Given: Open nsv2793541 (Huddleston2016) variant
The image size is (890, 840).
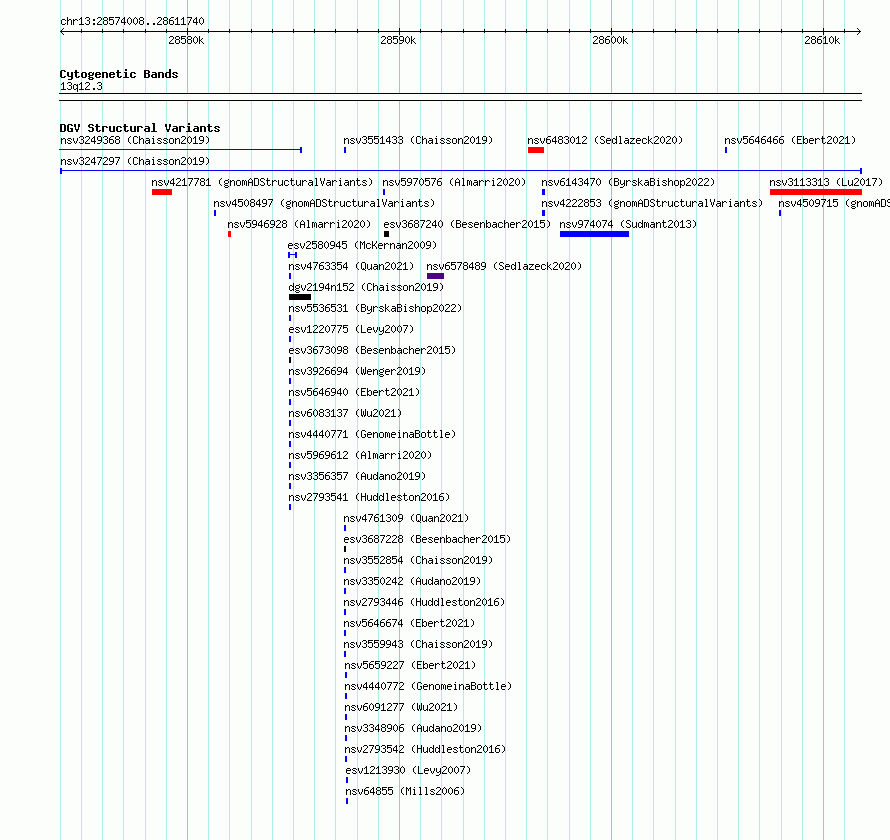Looking at the screenshot, I should pos(370,497).
